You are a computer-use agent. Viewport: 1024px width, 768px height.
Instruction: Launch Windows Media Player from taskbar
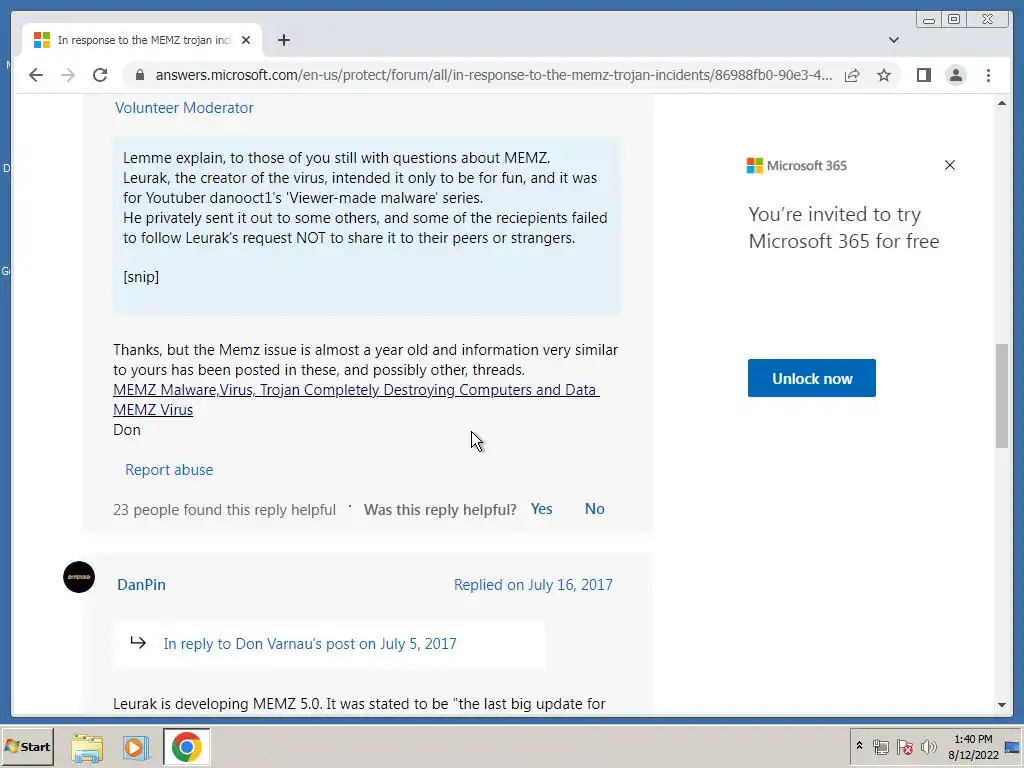coord(136,747)
